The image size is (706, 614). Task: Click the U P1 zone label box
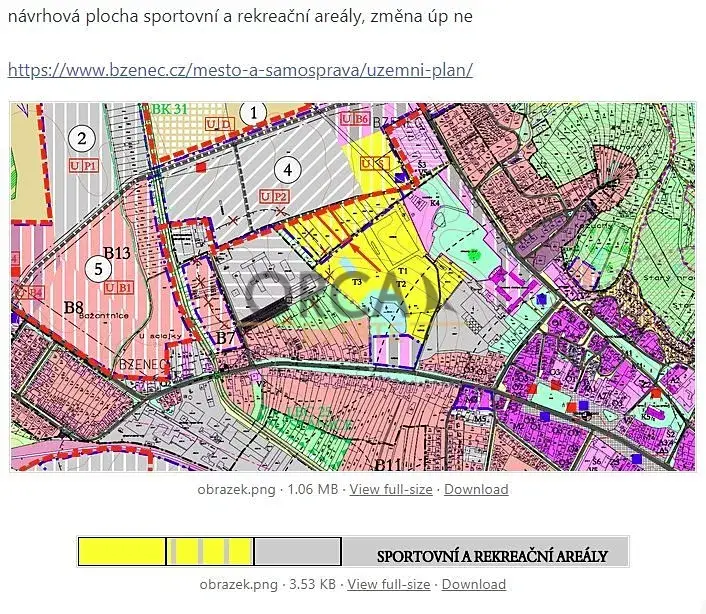point(84,165)
